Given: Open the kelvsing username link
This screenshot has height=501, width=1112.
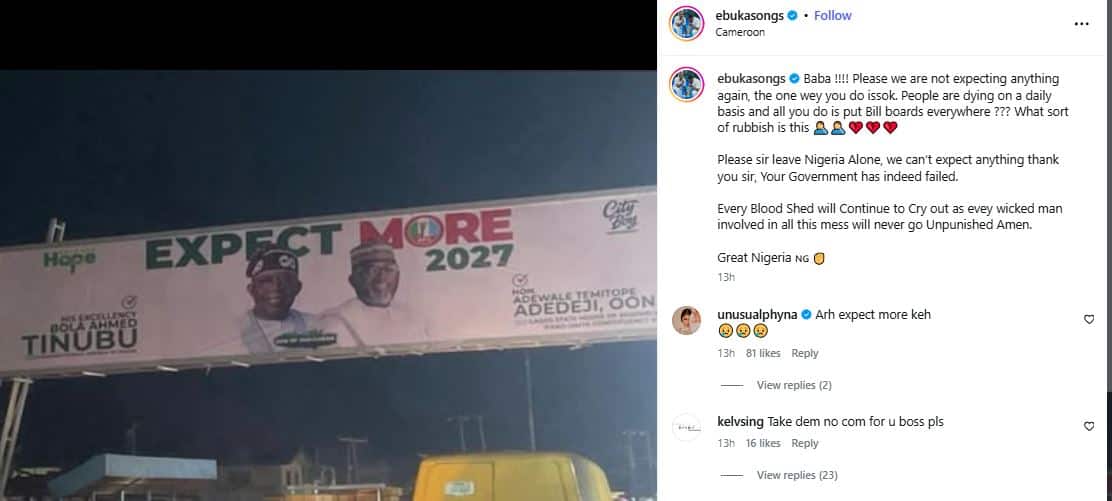Looking at the screenshot, I should pos(739,422).
